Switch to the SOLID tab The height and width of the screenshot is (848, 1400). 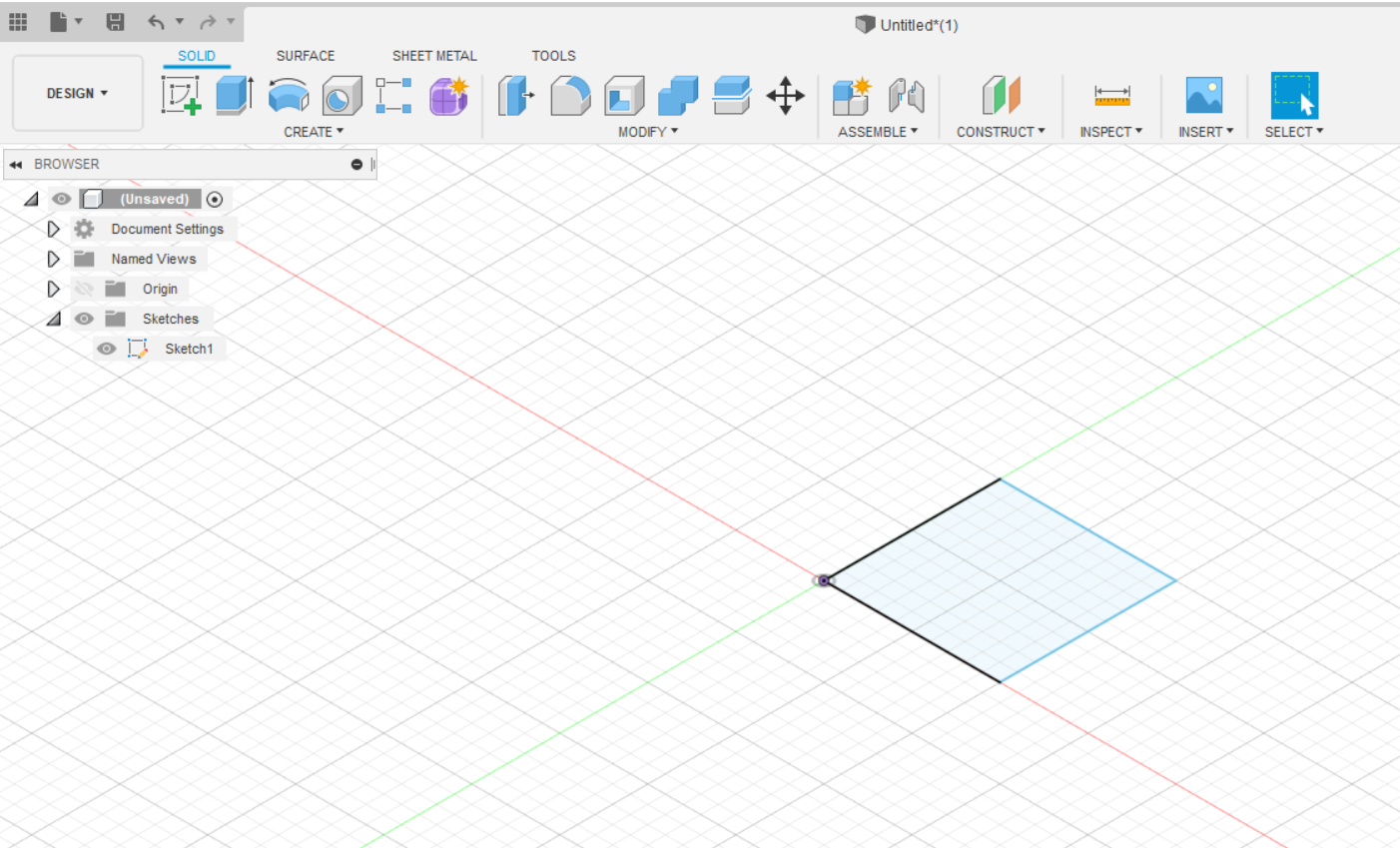(197, 56)
